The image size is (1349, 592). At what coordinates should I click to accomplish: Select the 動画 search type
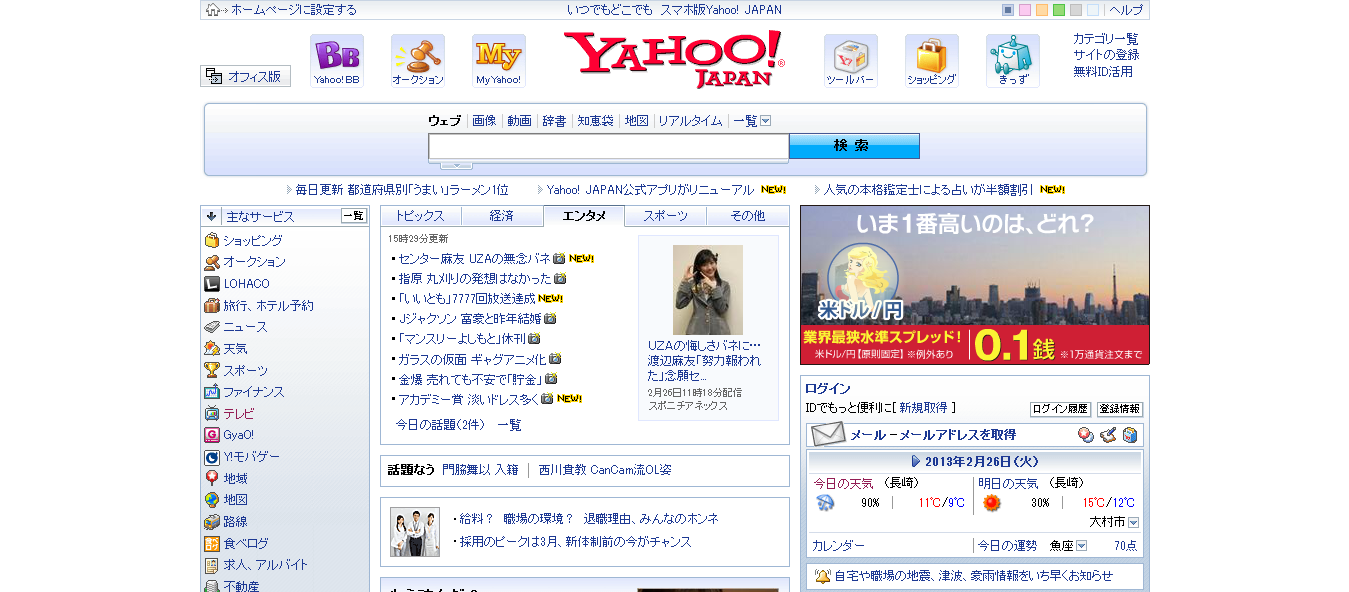[519, 121]
